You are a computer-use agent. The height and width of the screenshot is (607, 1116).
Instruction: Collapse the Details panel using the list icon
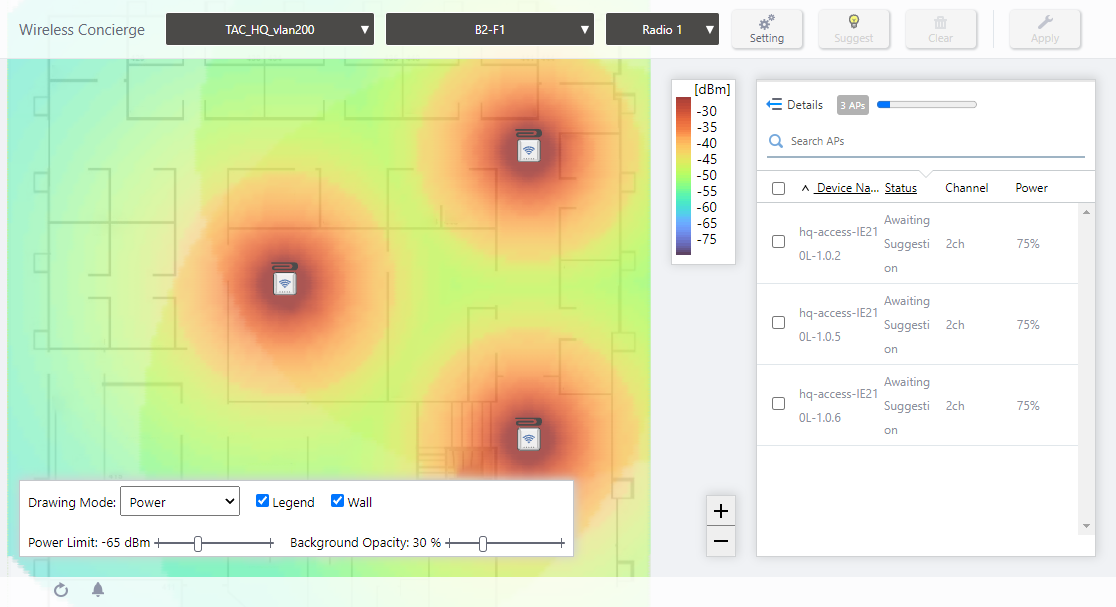pos(774,105)
